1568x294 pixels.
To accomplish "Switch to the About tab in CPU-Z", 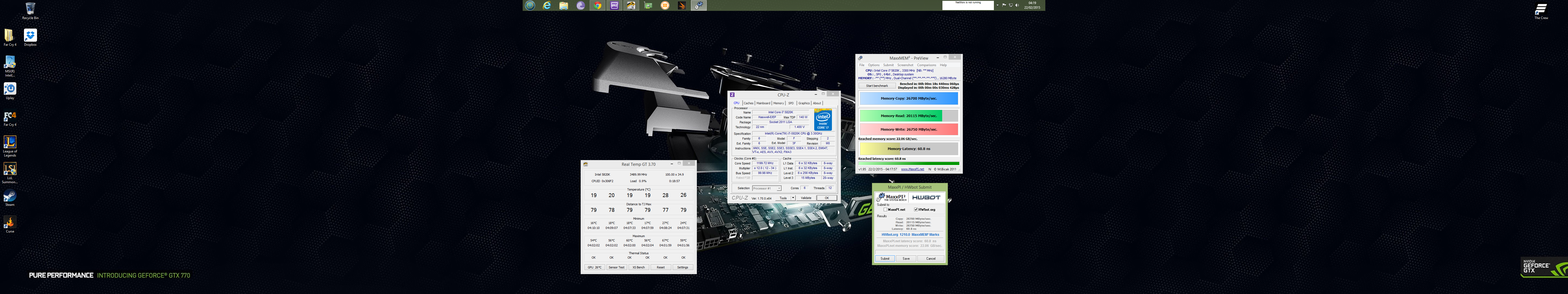I will click(x=817, y=103).
